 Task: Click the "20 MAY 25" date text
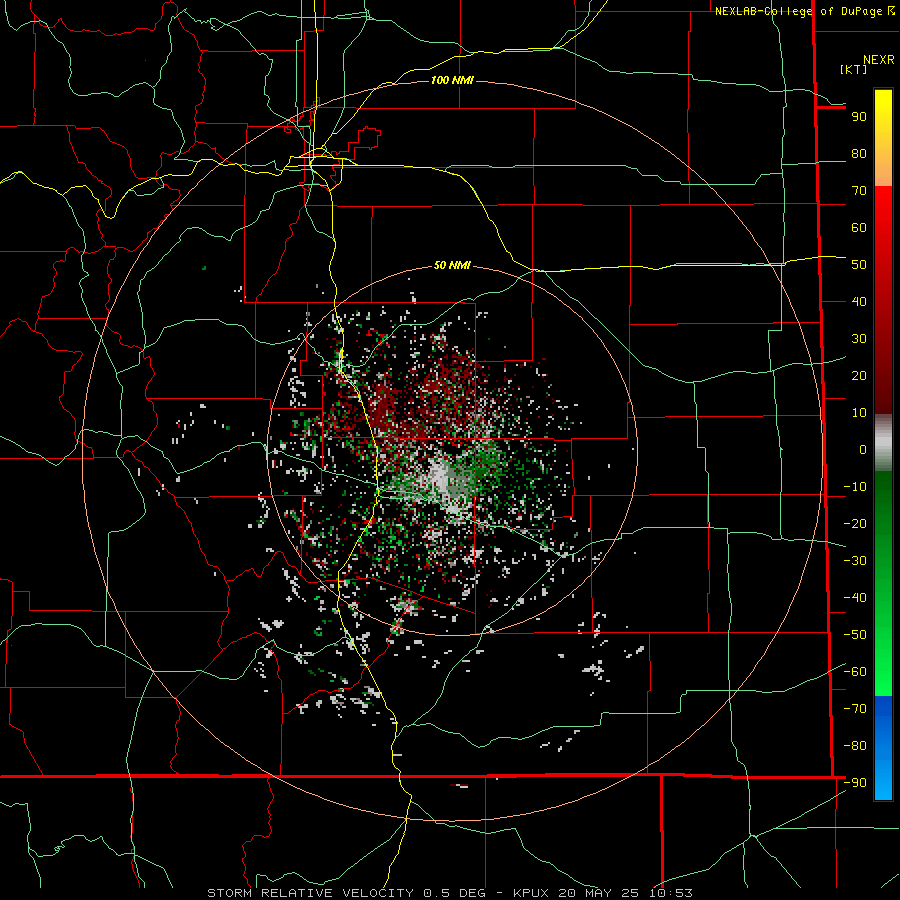(x=599, y=893)
